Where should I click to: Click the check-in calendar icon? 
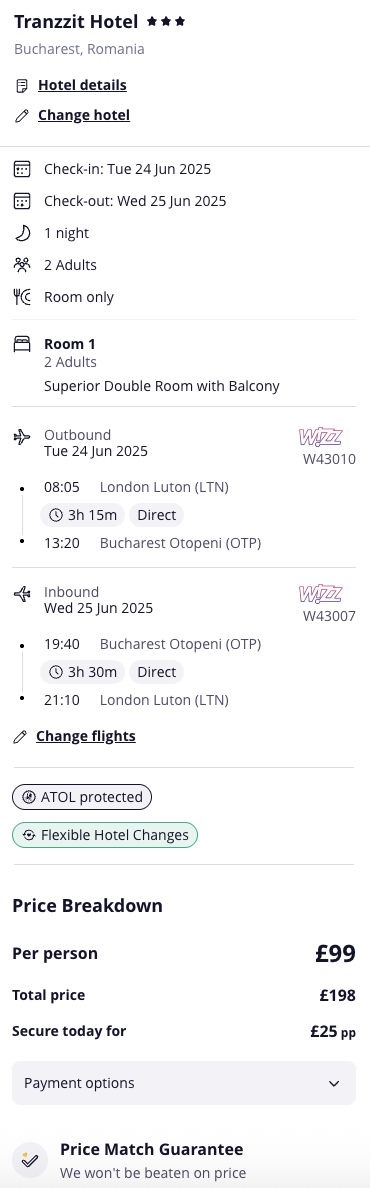click(22, 169)
